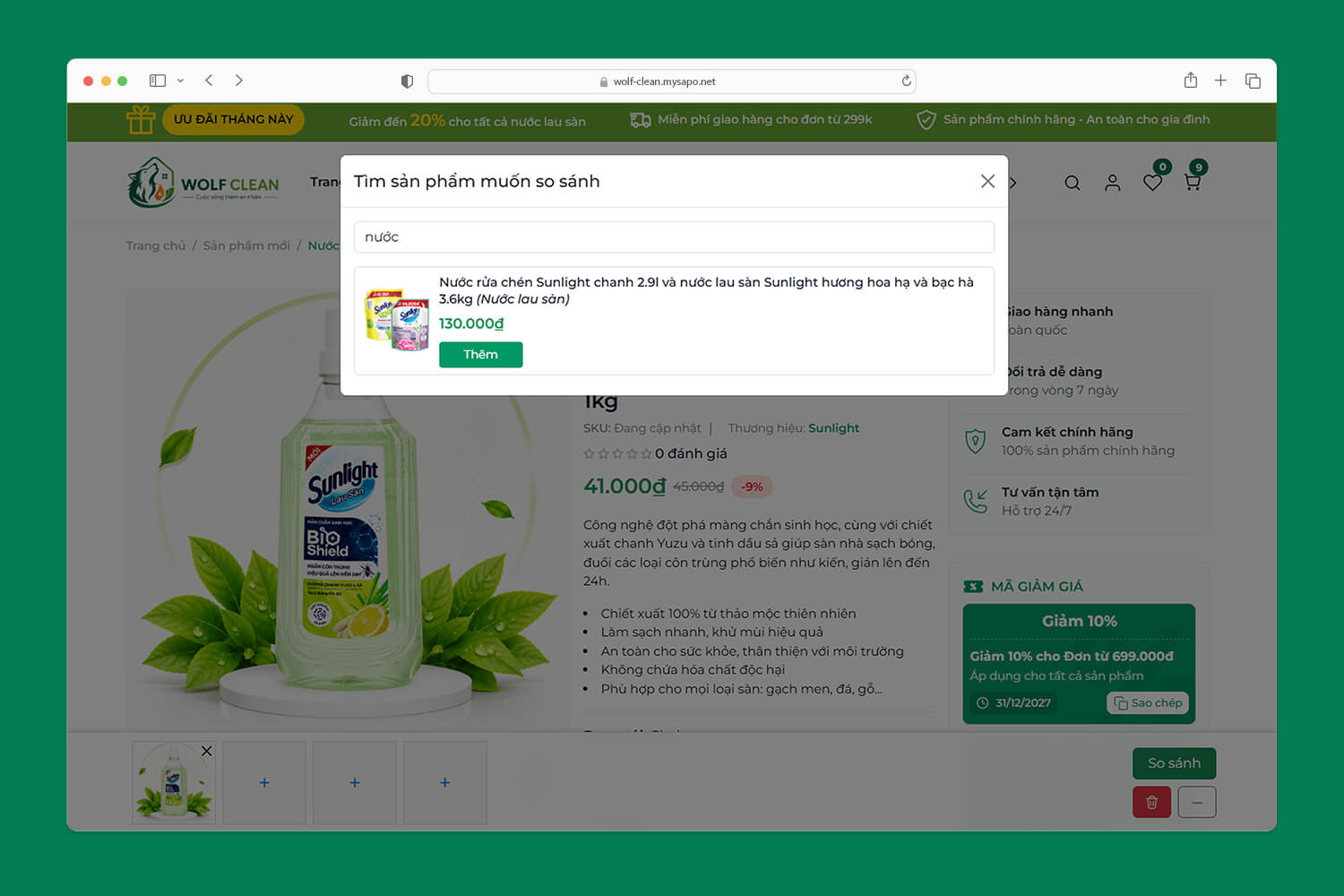Copy the coupon with the Sao chép button

point(1148,703)
